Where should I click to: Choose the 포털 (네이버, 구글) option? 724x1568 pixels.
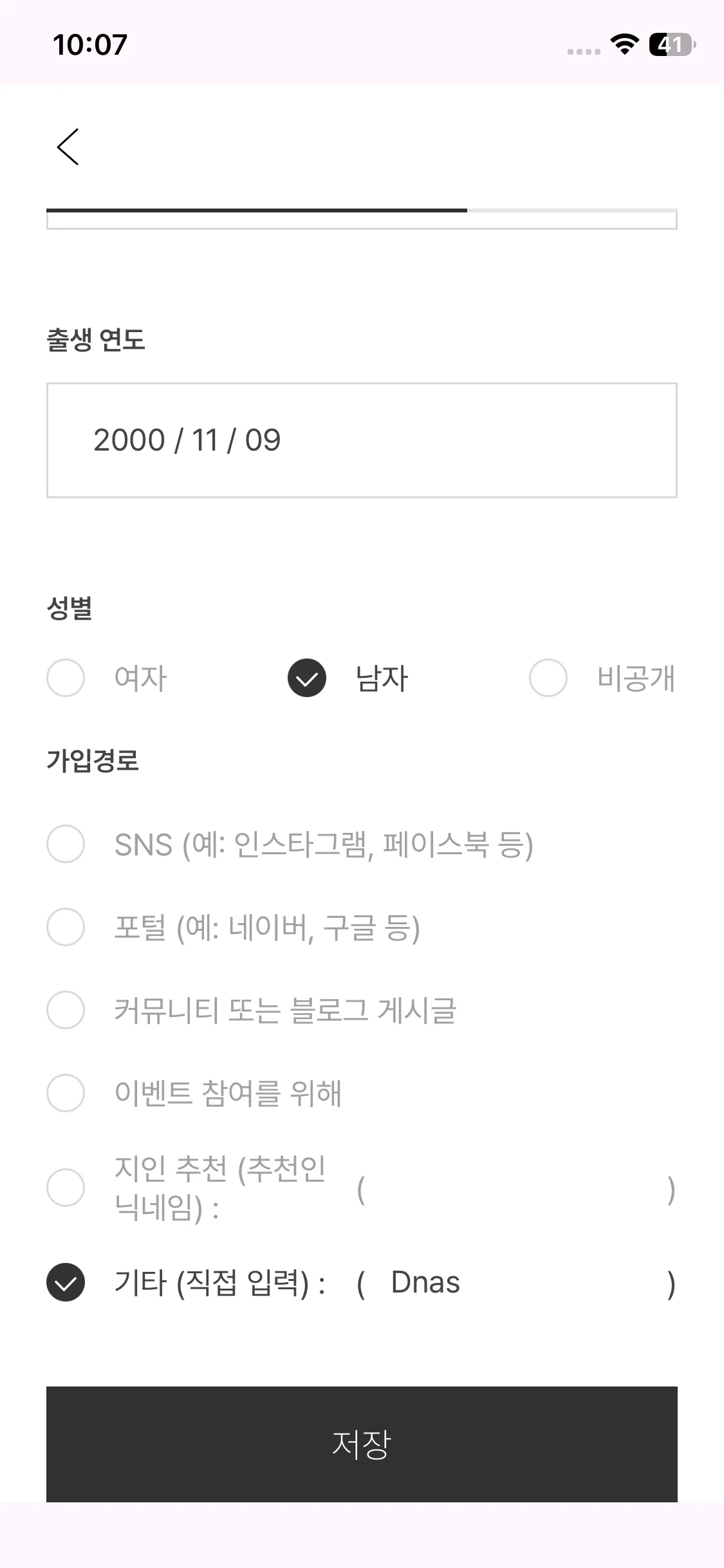(66, 927)
